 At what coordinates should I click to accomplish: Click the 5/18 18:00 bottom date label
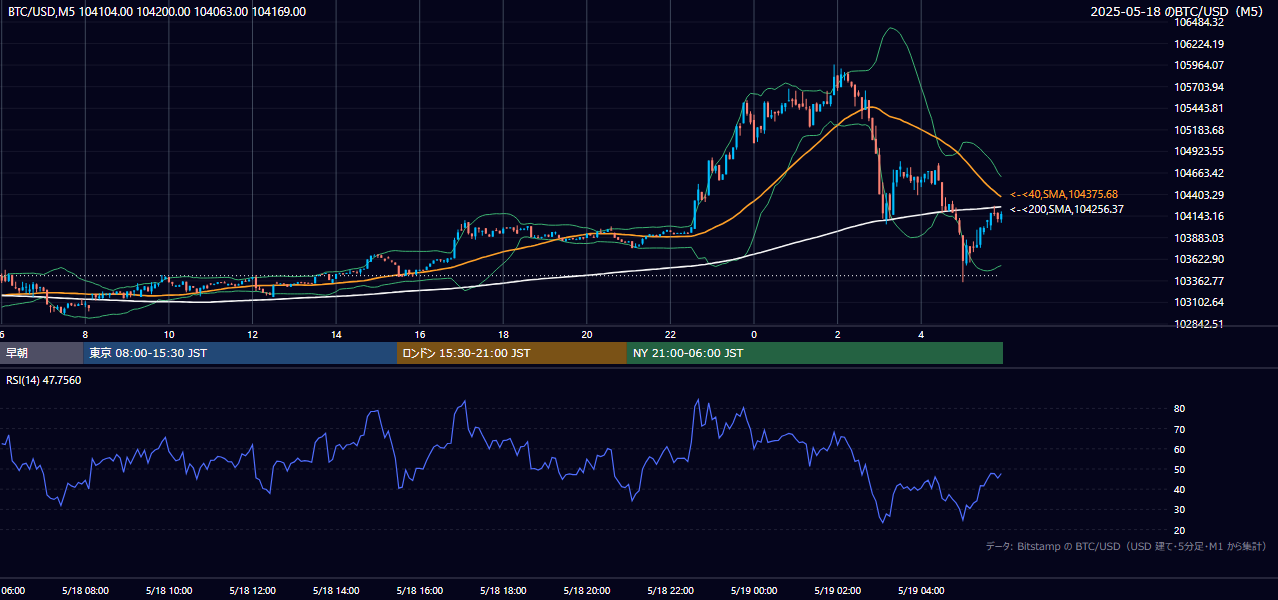coord(502,590)
